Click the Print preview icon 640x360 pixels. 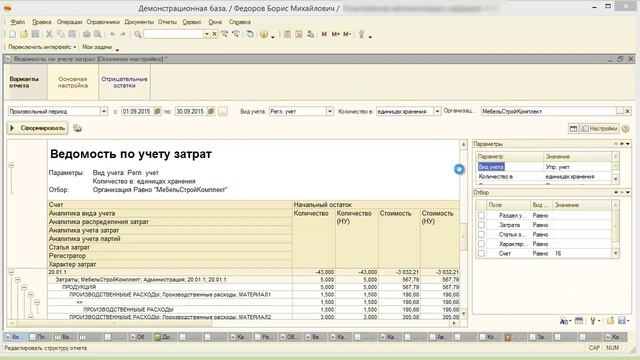tap(98, 34)
